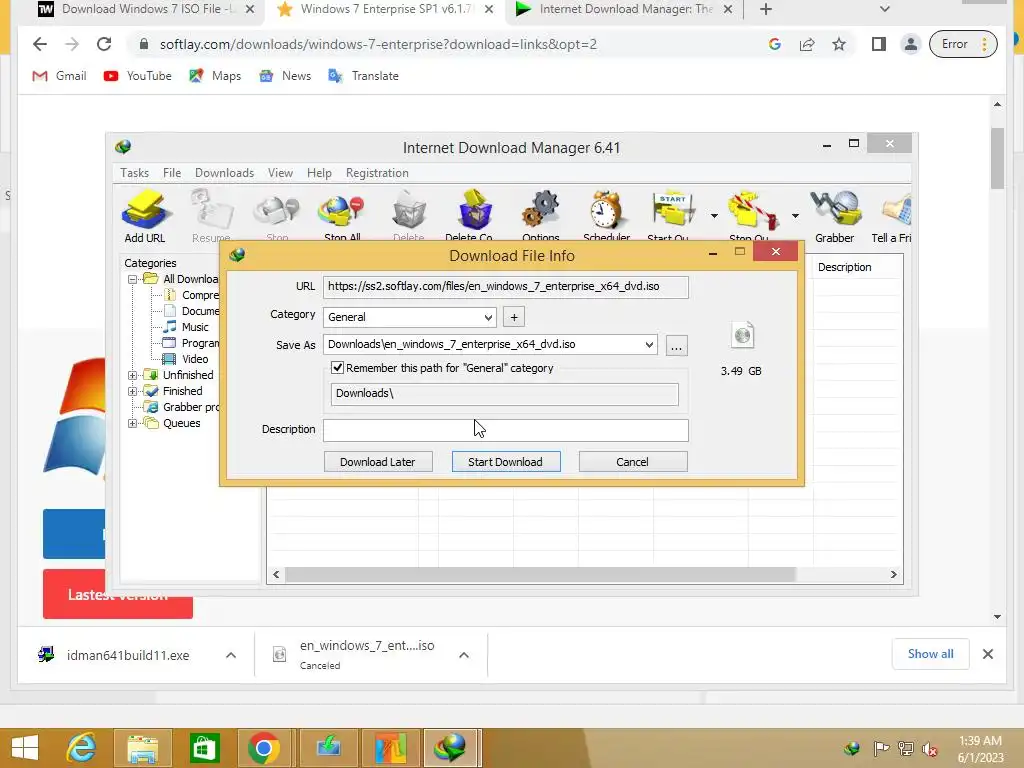The image size is (1024, 768).
Task: Click the URL input field
Action: [x=505, y=287]
